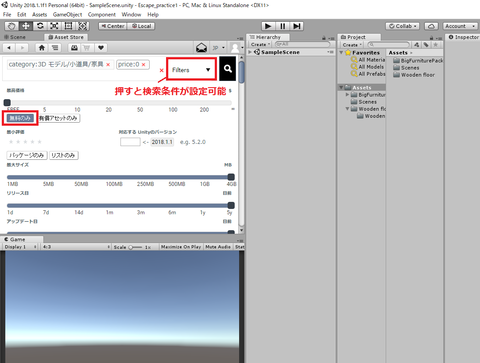The height and width of the screenshot is (363, 480).
Task: Filter Project search by label icon
Action: tap(426, 45)
